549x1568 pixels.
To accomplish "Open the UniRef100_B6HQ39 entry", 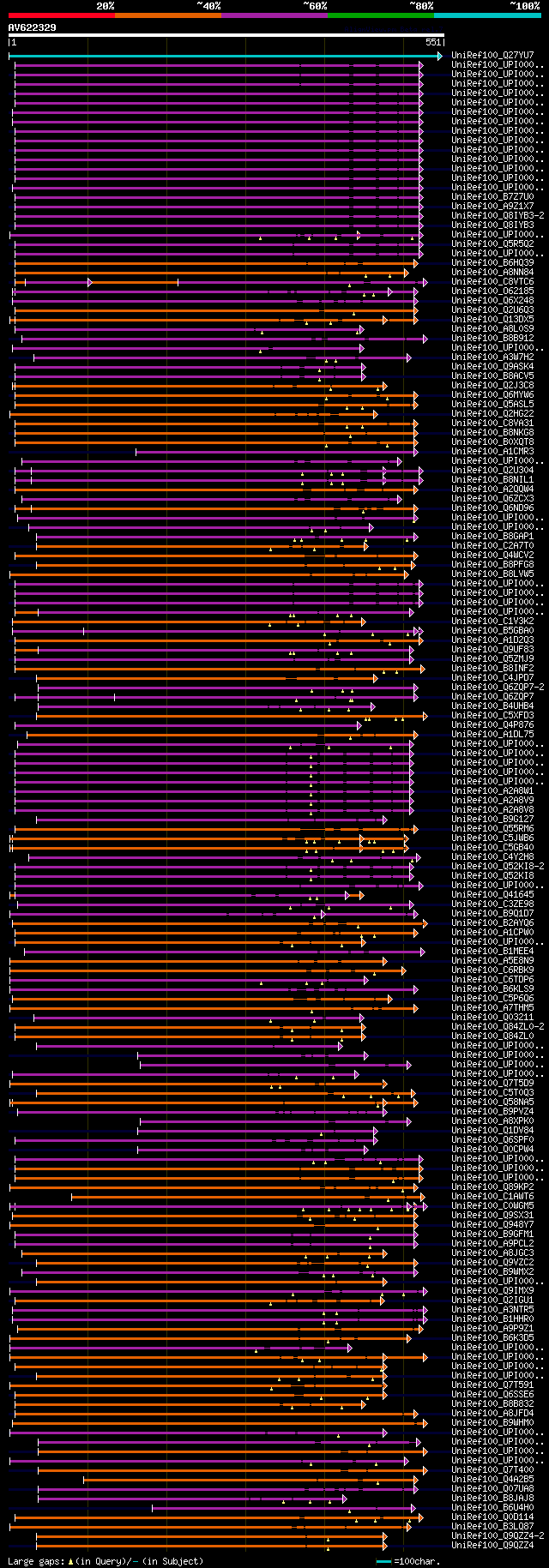I will click(492, 262).
